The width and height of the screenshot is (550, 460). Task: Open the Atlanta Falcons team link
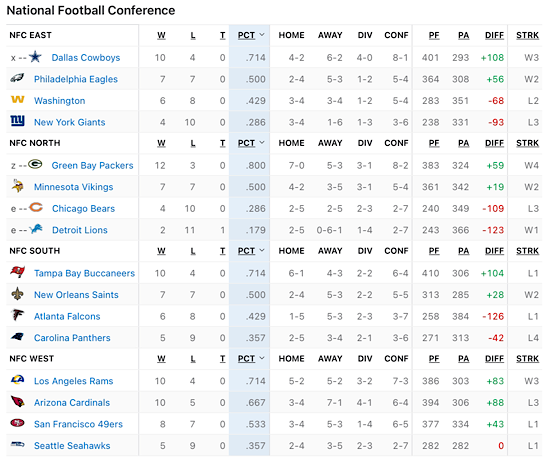pyautogui.click(x=67, y=316)
